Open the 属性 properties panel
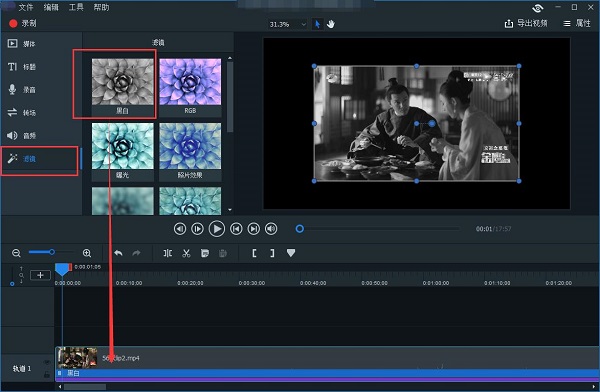600x392 pixels. 577,23
